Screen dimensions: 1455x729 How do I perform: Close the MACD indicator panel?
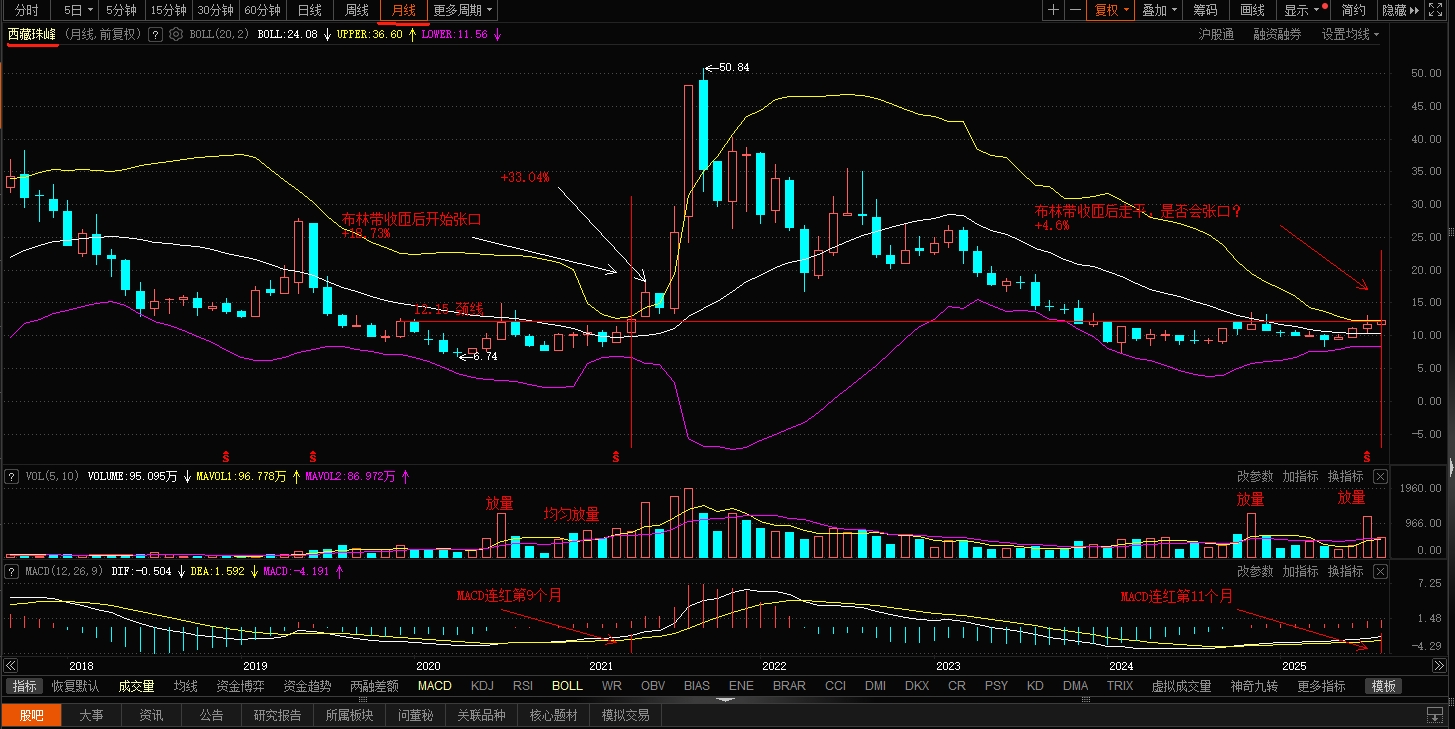coord(1380,571)
